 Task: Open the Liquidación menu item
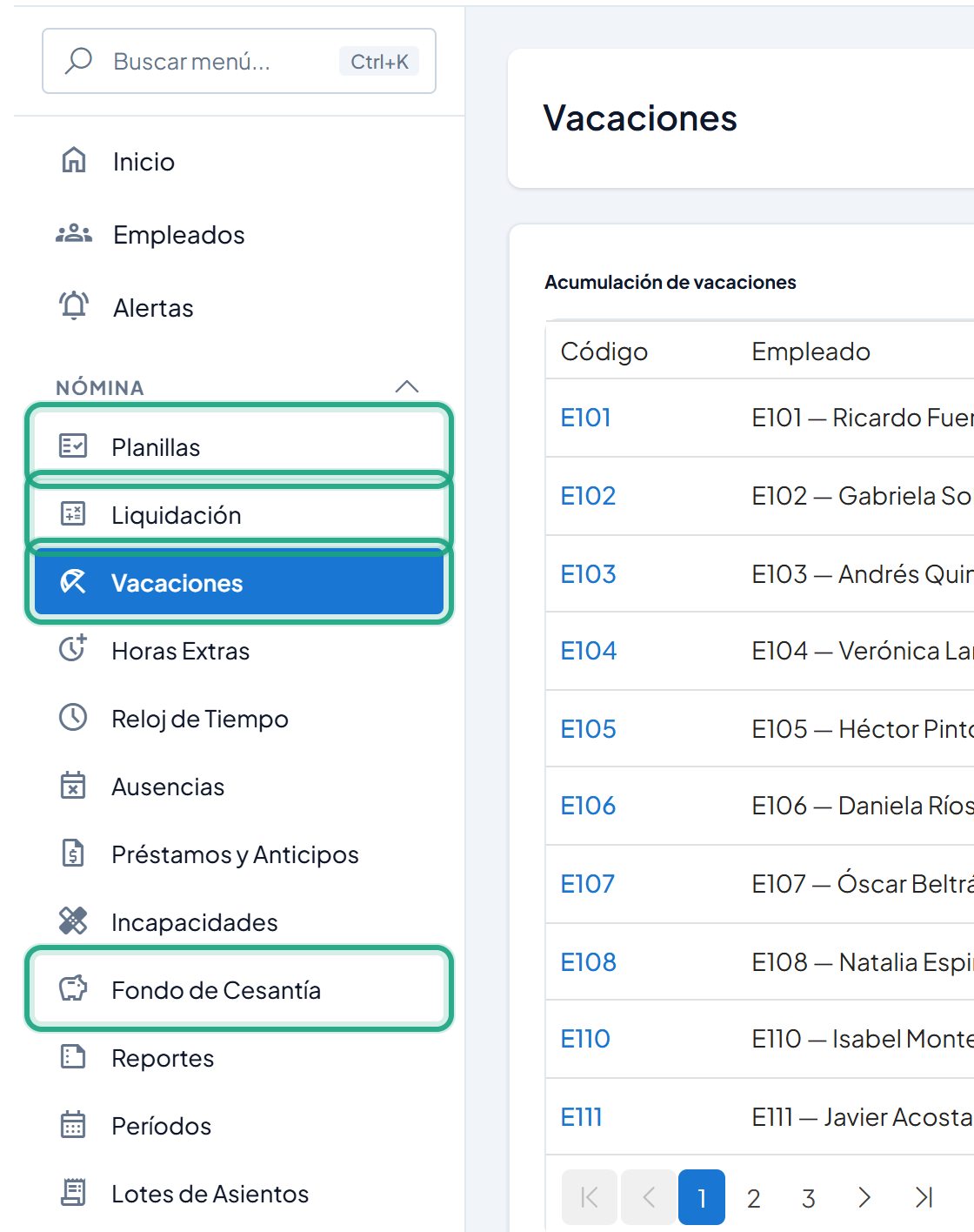pos(239,515)
